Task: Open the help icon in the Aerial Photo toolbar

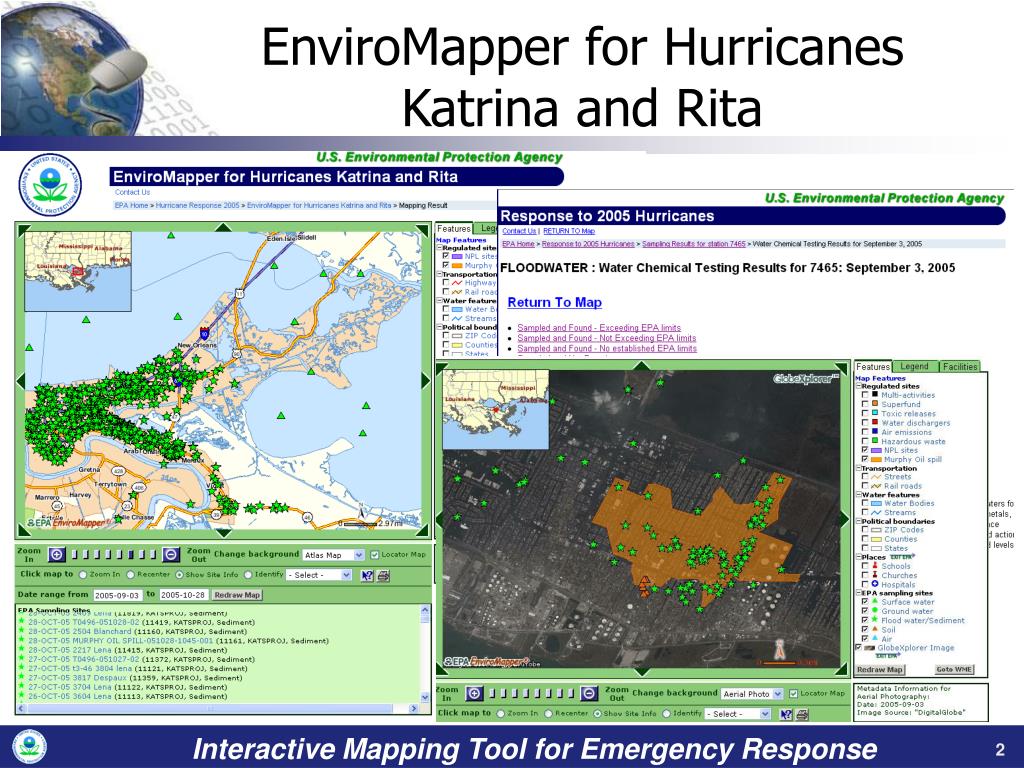Action: [786, 714]
